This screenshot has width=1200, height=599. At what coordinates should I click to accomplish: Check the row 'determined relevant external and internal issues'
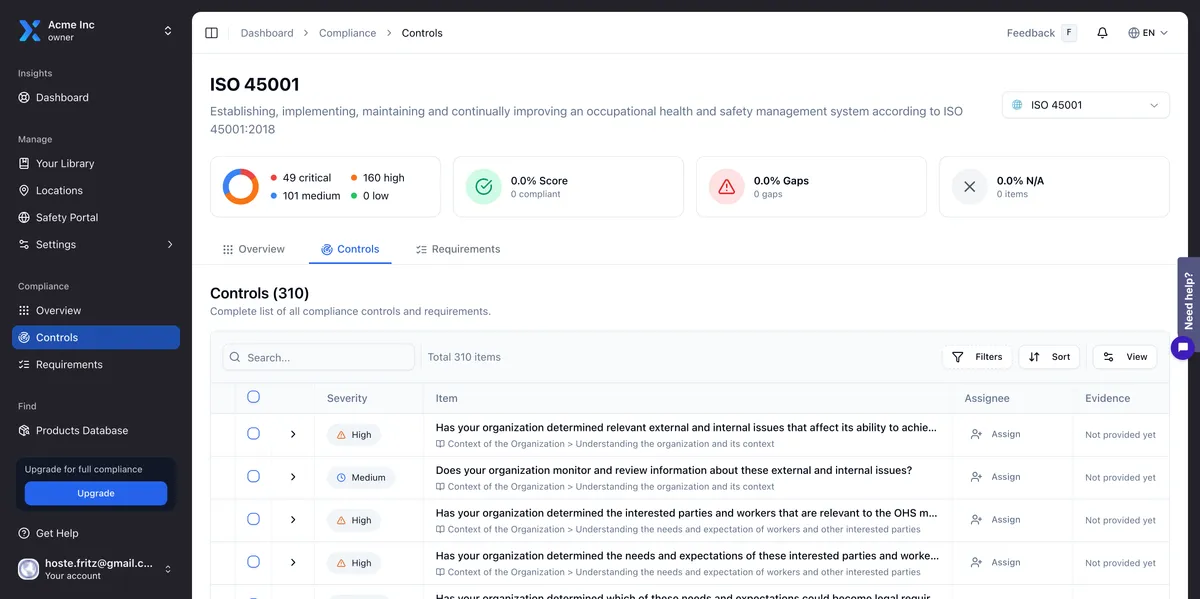coord(253,434)
